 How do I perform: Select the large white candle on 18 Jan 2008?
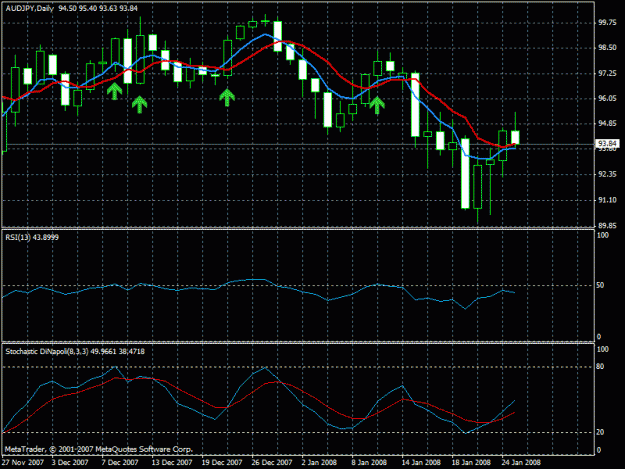(x=465, y=173)
